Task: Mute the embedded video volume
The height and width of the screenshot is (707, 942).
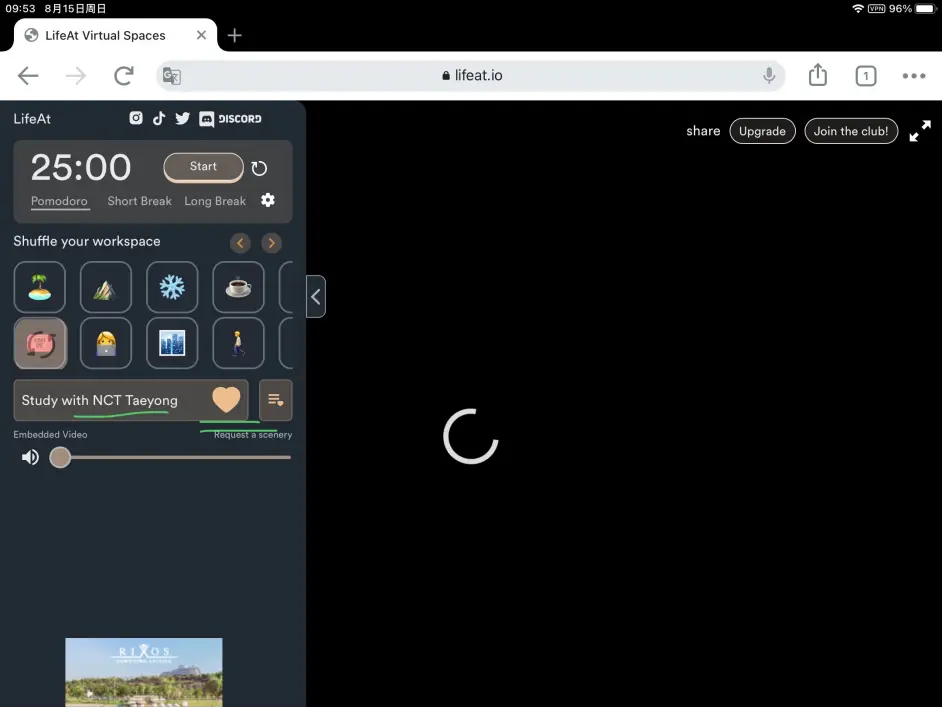Action: [30, 457]
